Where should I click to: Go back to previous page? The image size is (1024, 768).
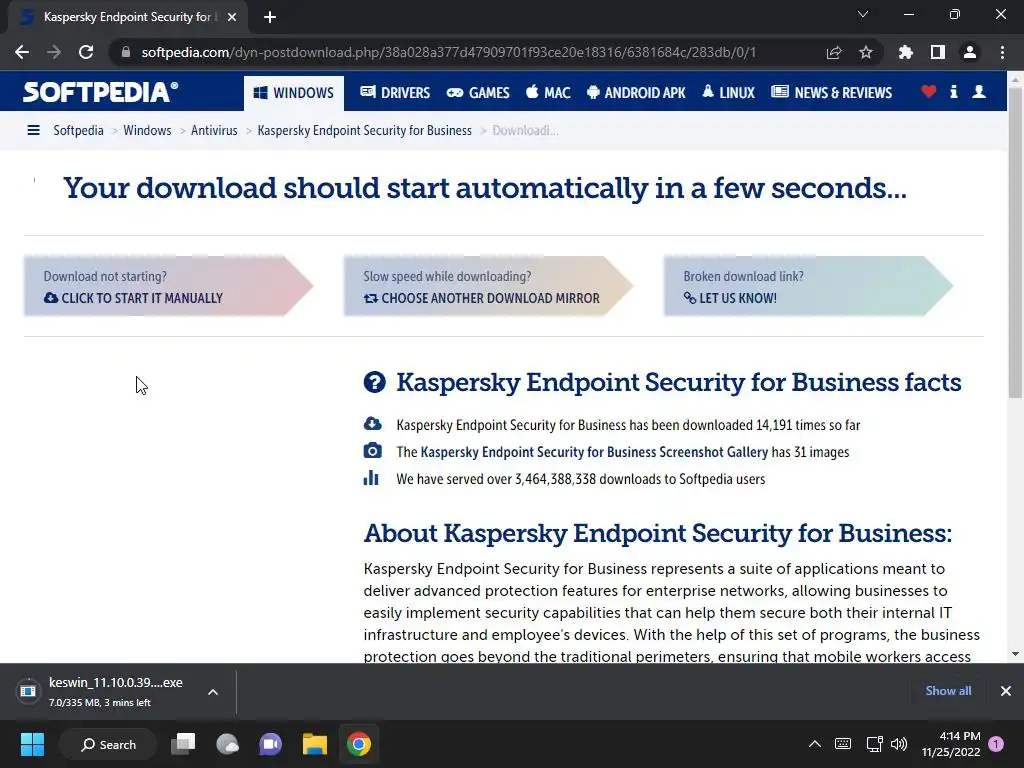pos(22,52)
